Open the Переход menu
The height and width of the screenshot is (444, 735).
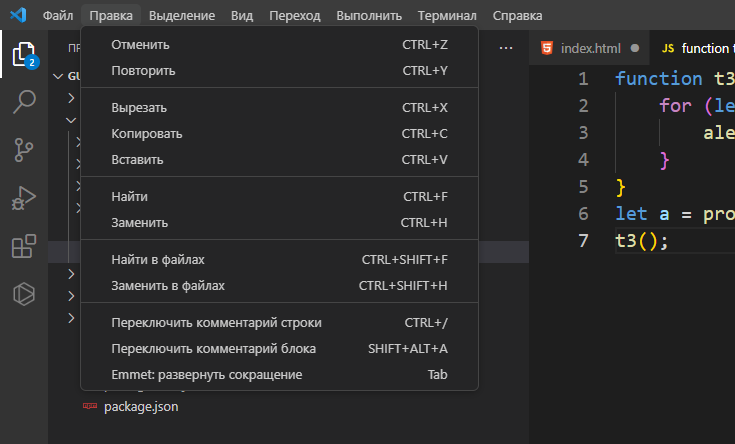(294, 15)
